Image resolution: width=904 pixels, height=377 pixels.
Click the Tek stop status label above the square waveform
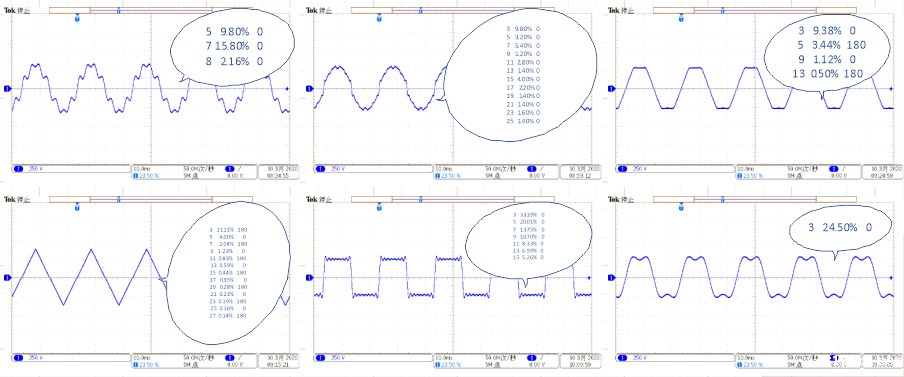pyautogui.click(x=318, y=199)
